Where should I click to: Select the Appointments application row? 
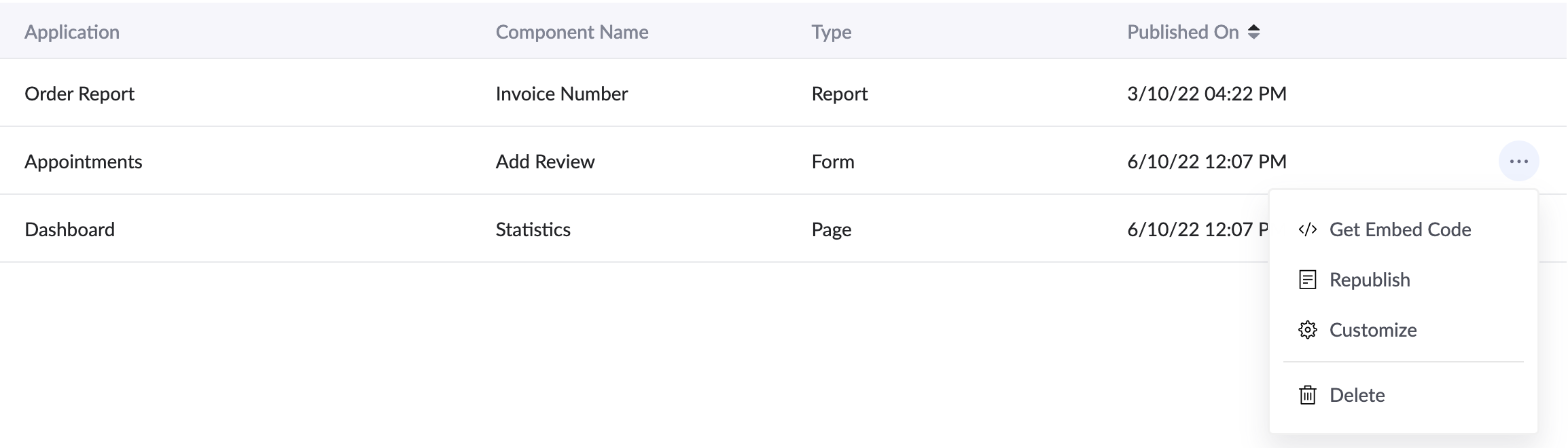tap(84, 162)
